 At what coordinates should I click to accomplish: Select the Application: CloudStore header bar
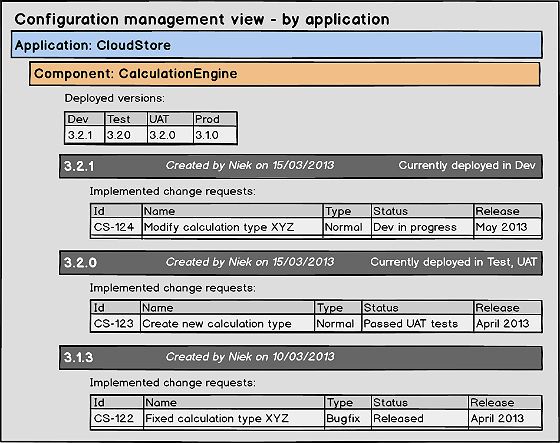(x=277, y=45)
